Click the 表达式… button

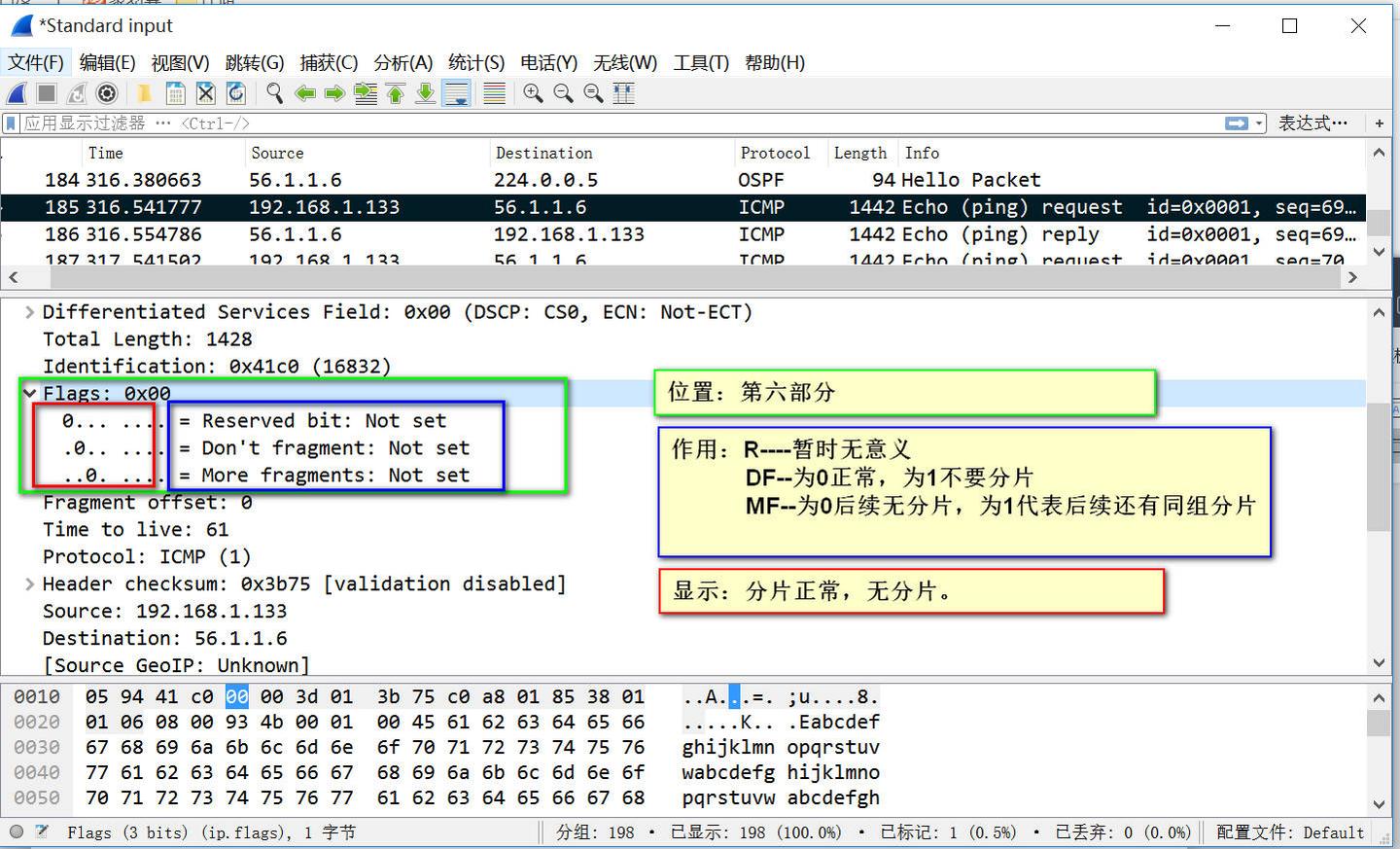tap(1312, 124)
